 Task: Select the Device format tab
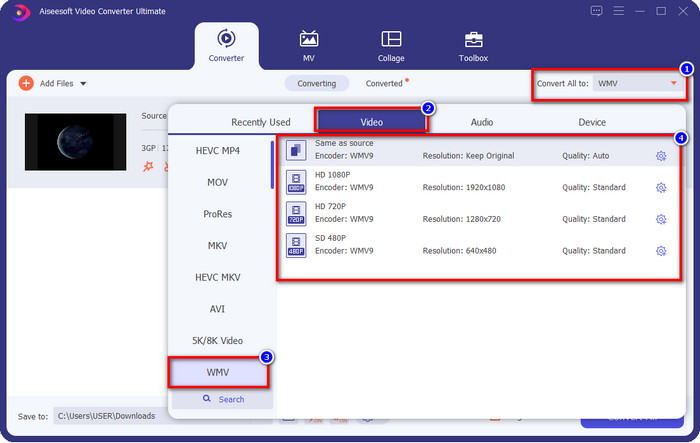click(x=592, y=122)
